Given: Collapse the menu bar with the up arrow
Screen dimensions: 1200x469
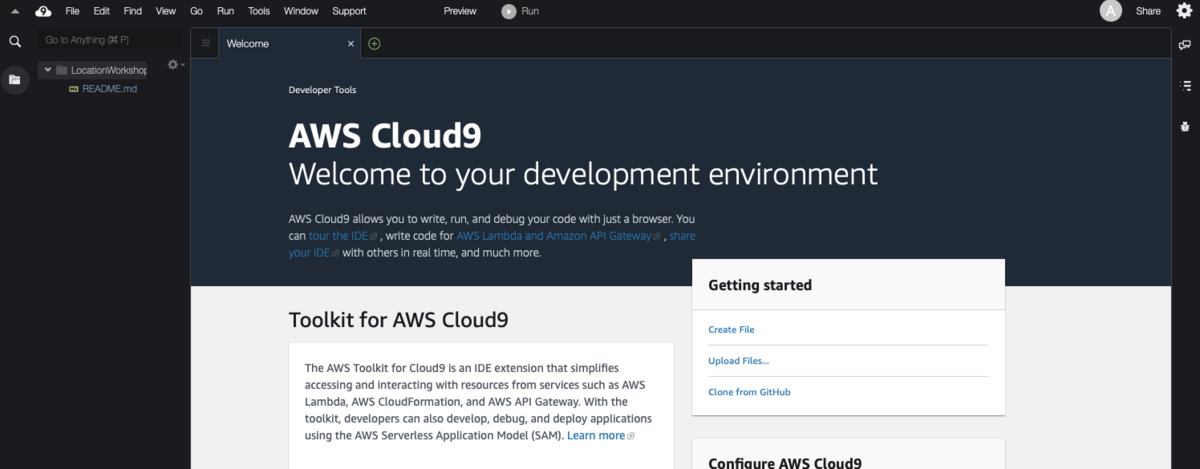Looking at the screenshot, I should 15,11.
